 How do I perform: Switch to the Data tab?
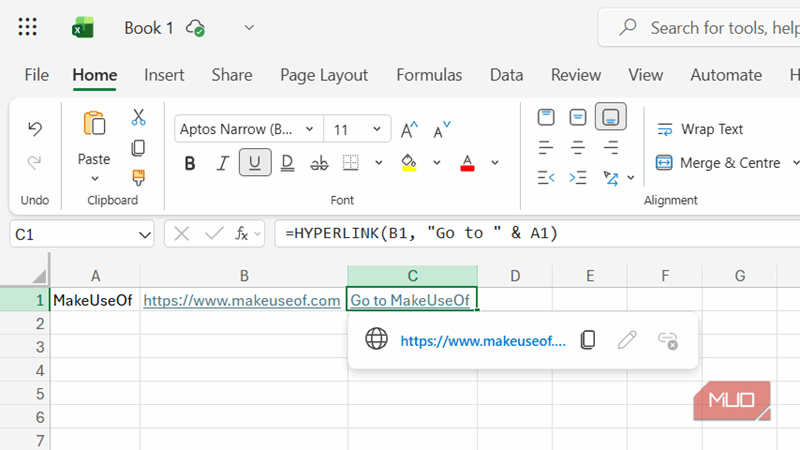click(x=506, y=75)
